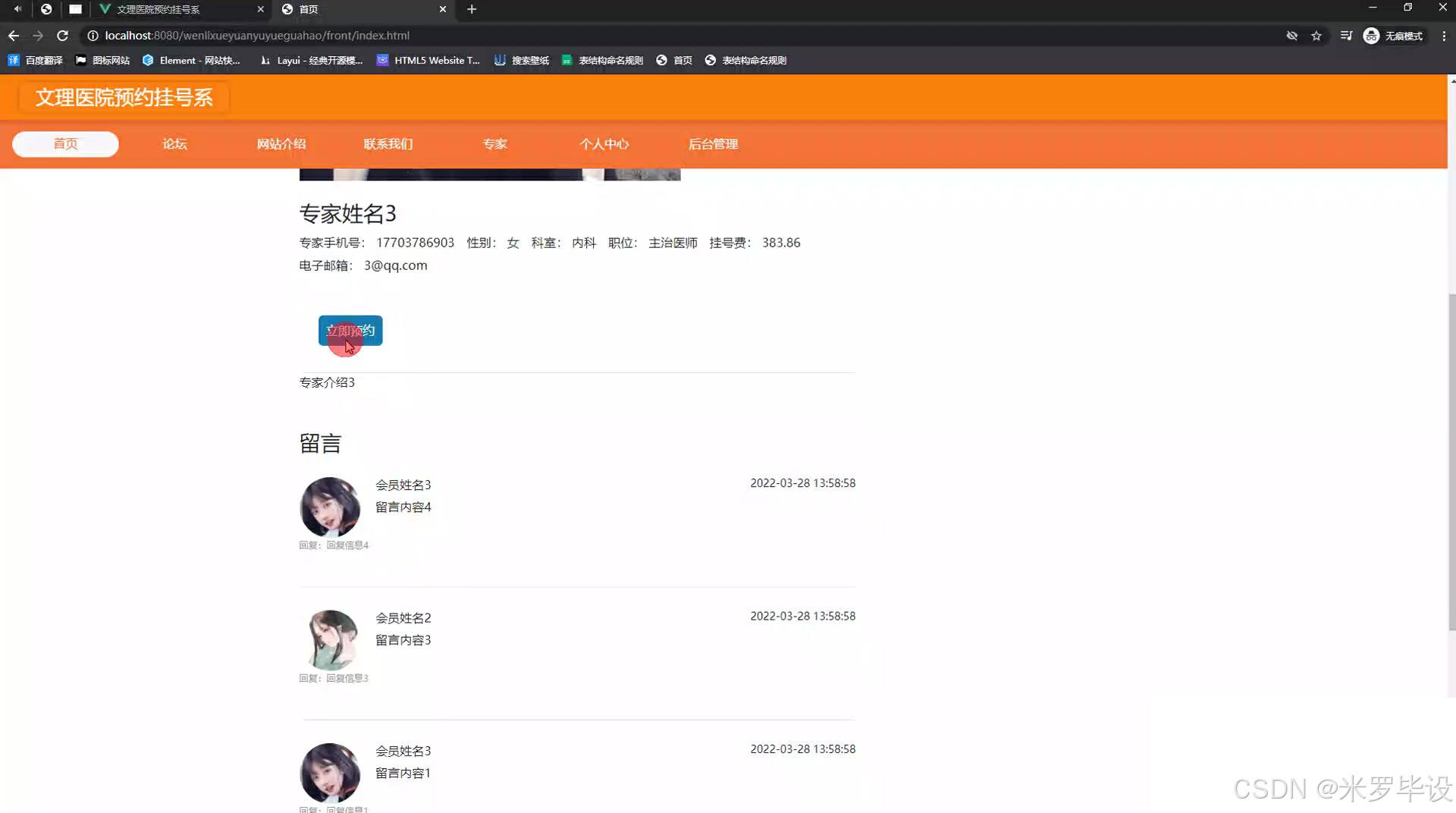Viewport: 1456px width, 813px height.
Task: Click the 专家介绍3 text
Action: [327, 382]
